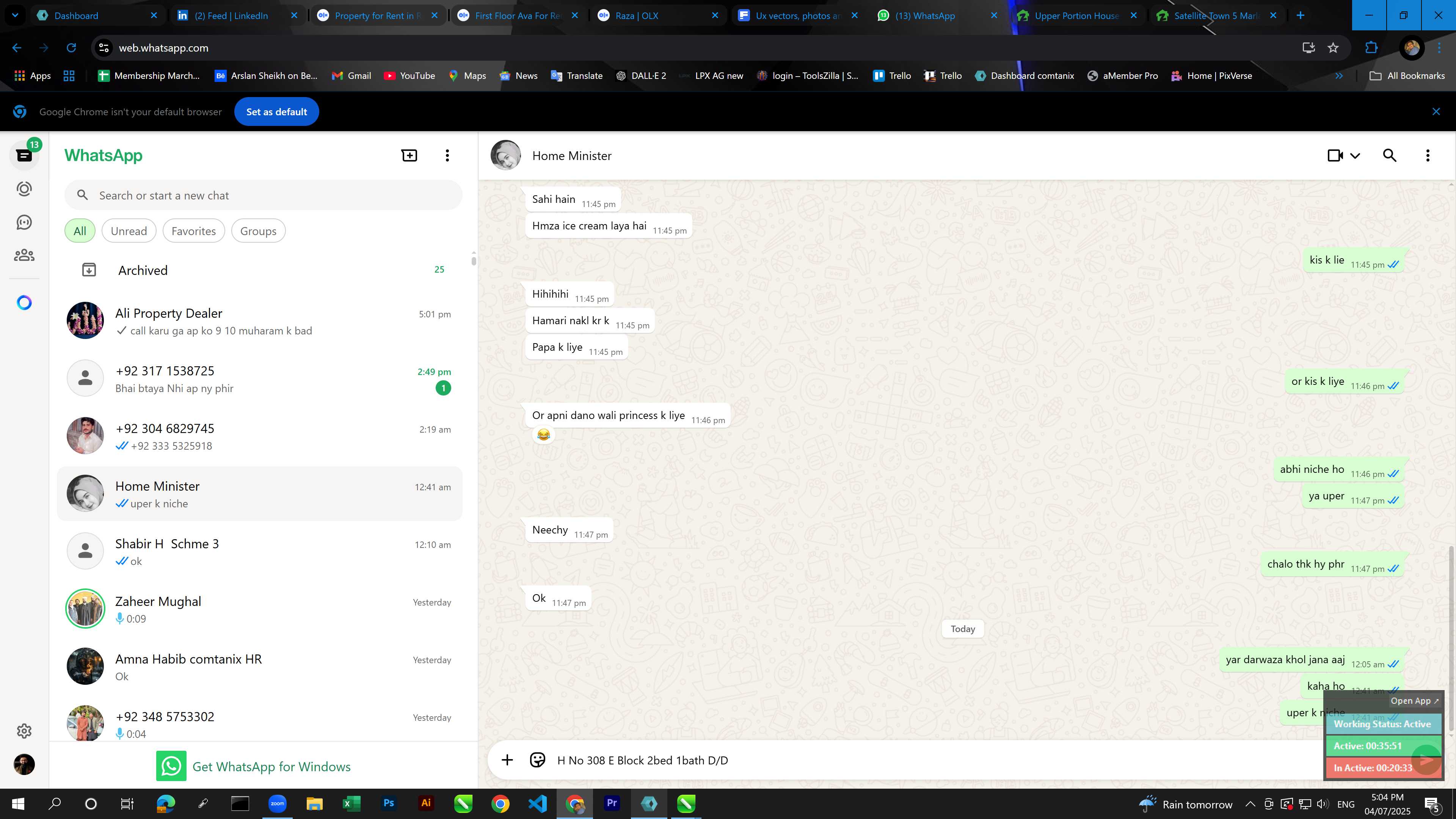Dismiss the default browser notification bar
The image size is (1456, 819).
1436,112
